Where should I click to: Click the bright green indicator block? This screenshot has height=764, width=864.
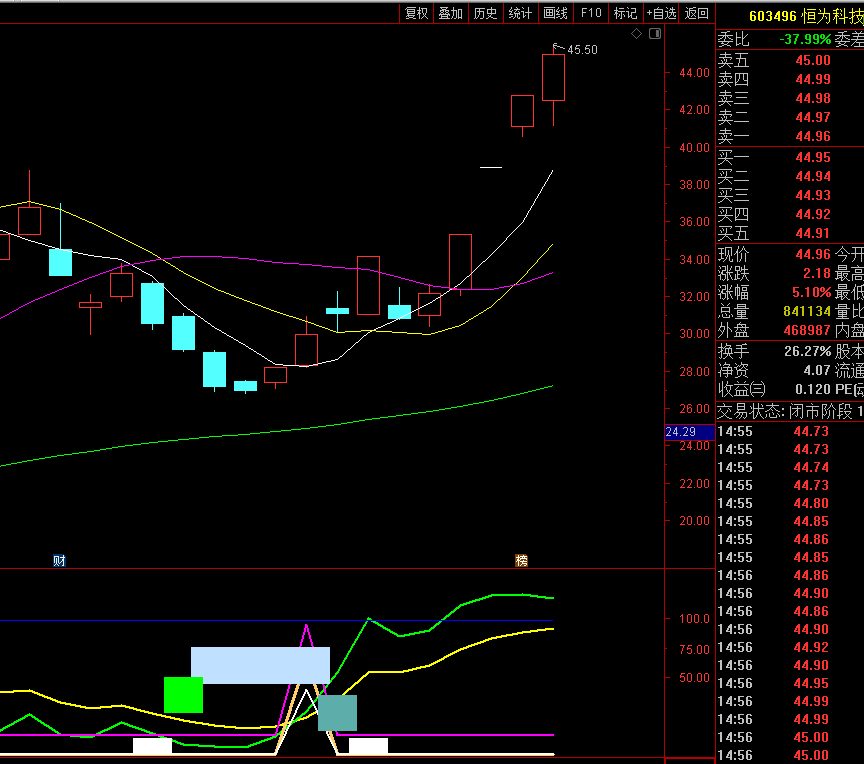(183, 695)
